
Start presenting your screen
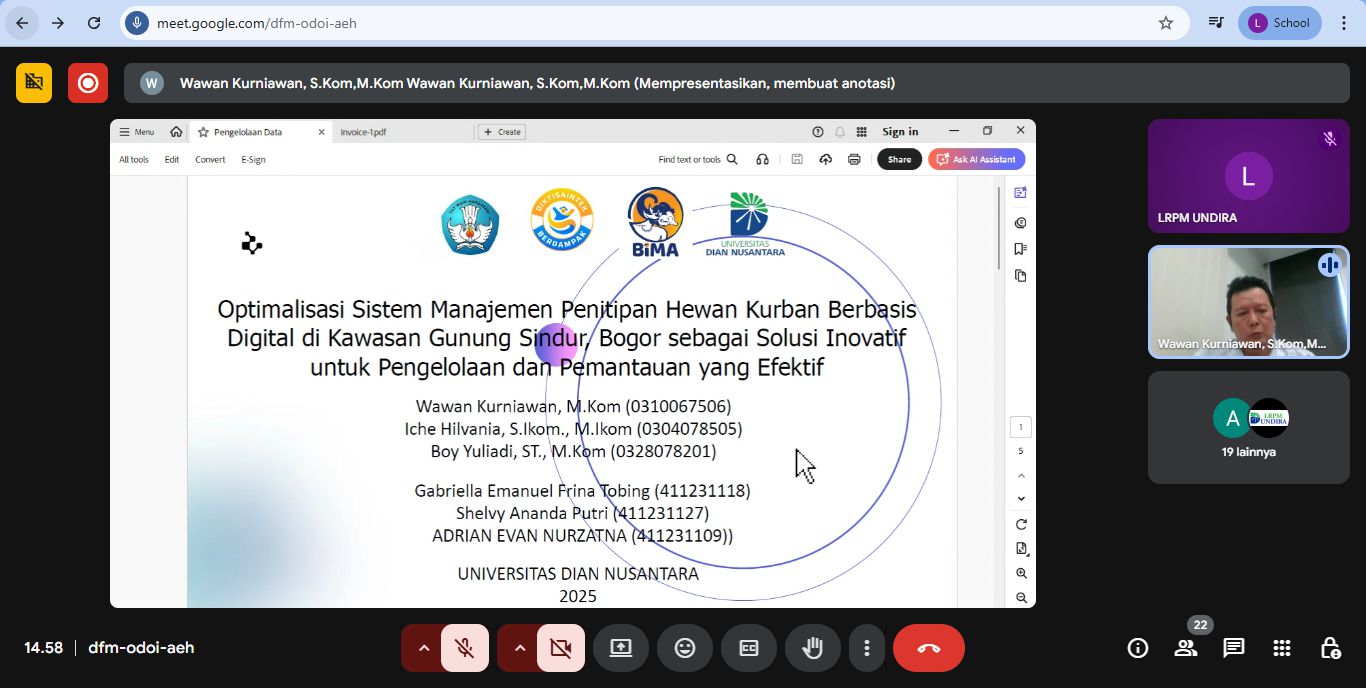[x=620, y=648]
